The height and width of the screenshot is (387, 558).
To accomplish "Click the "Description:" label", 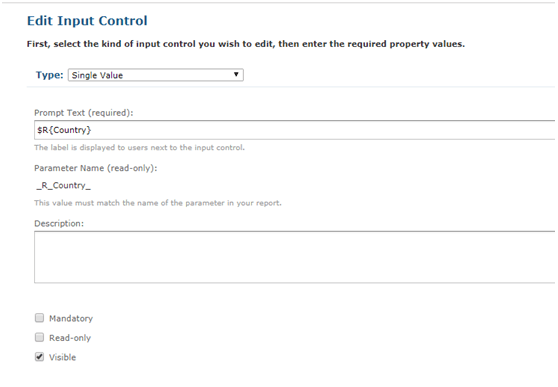I will click(x=59, y=224).
